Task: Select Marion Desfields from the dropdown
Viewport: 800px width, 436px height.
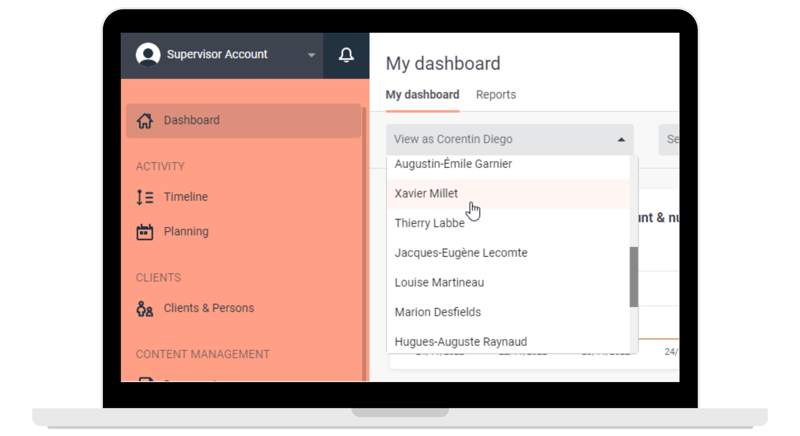Action: pos(438,312)
